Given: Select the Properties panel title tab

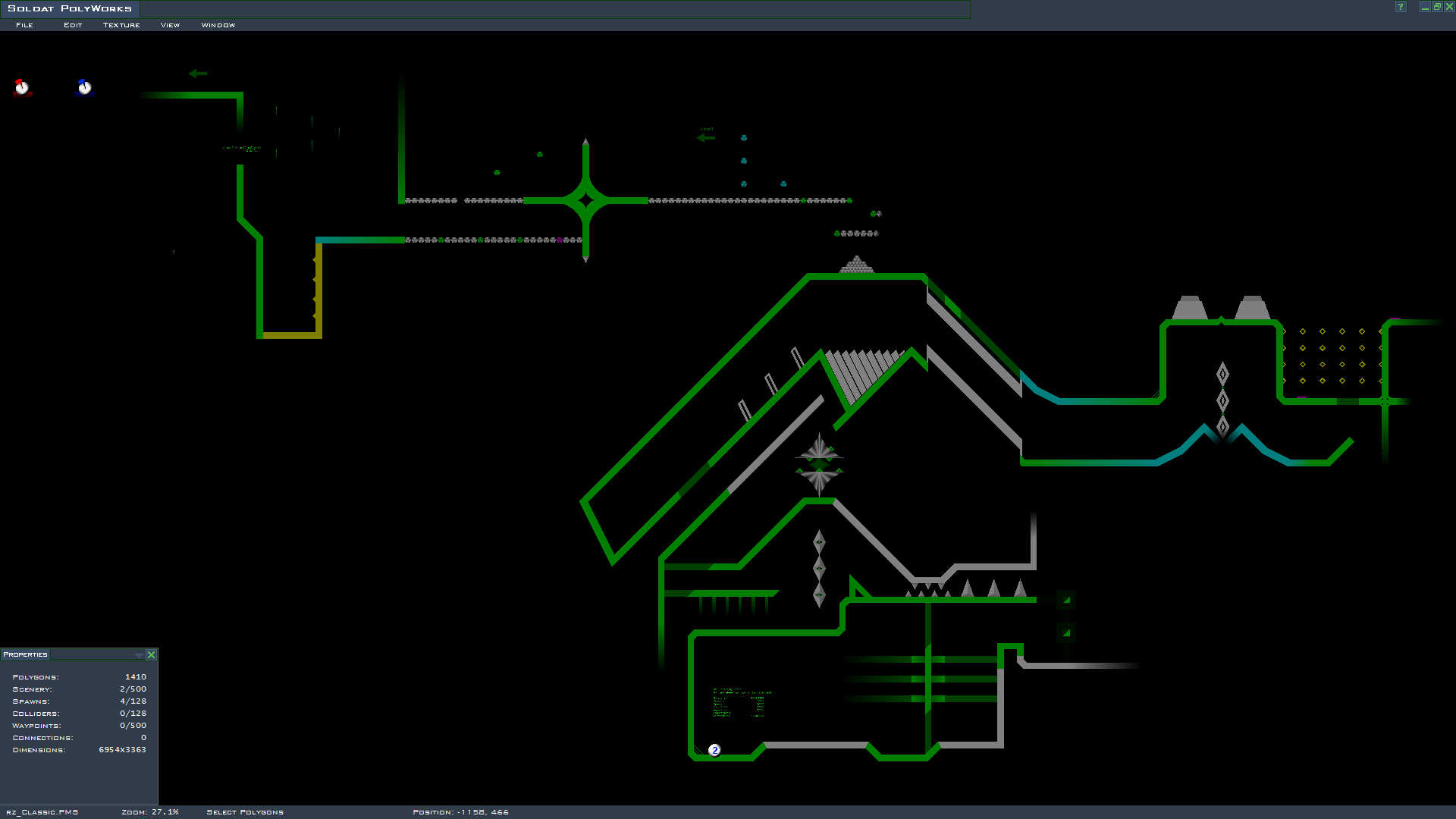Looking at the screenshot, I should (x=25, y=654).
